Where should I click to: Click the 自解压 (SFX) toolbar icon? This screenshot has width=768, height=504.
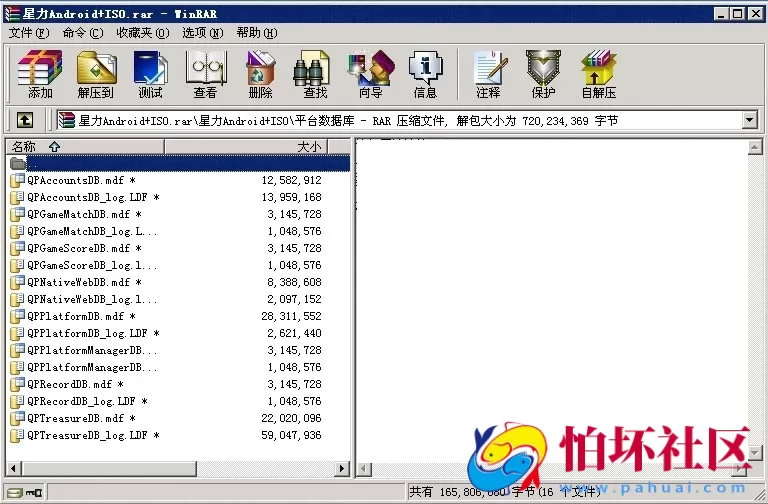tap(598, 73)
